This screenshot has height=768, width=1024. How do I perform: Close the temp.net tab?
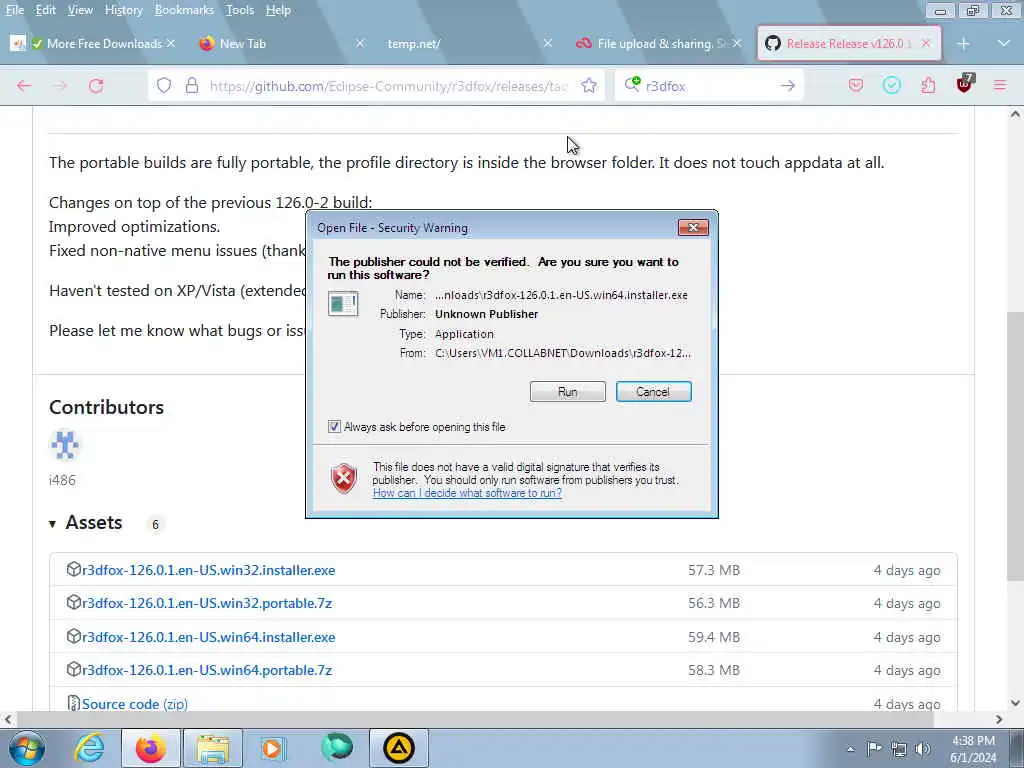point(548,44)
